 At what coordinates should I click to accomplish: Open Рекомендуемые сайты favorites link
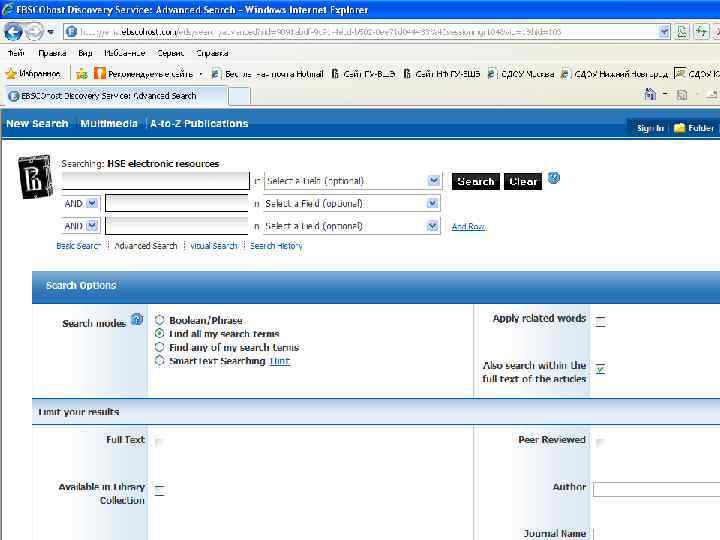tap(148, 73)
